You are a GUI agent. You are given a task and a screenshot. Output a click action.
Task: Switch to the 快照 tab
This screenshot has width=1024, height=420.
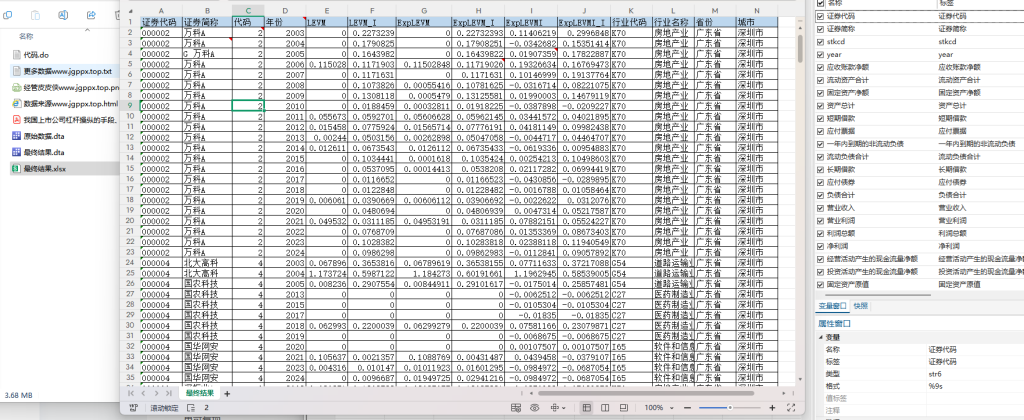pyautogui.click(x=861, y=305)
